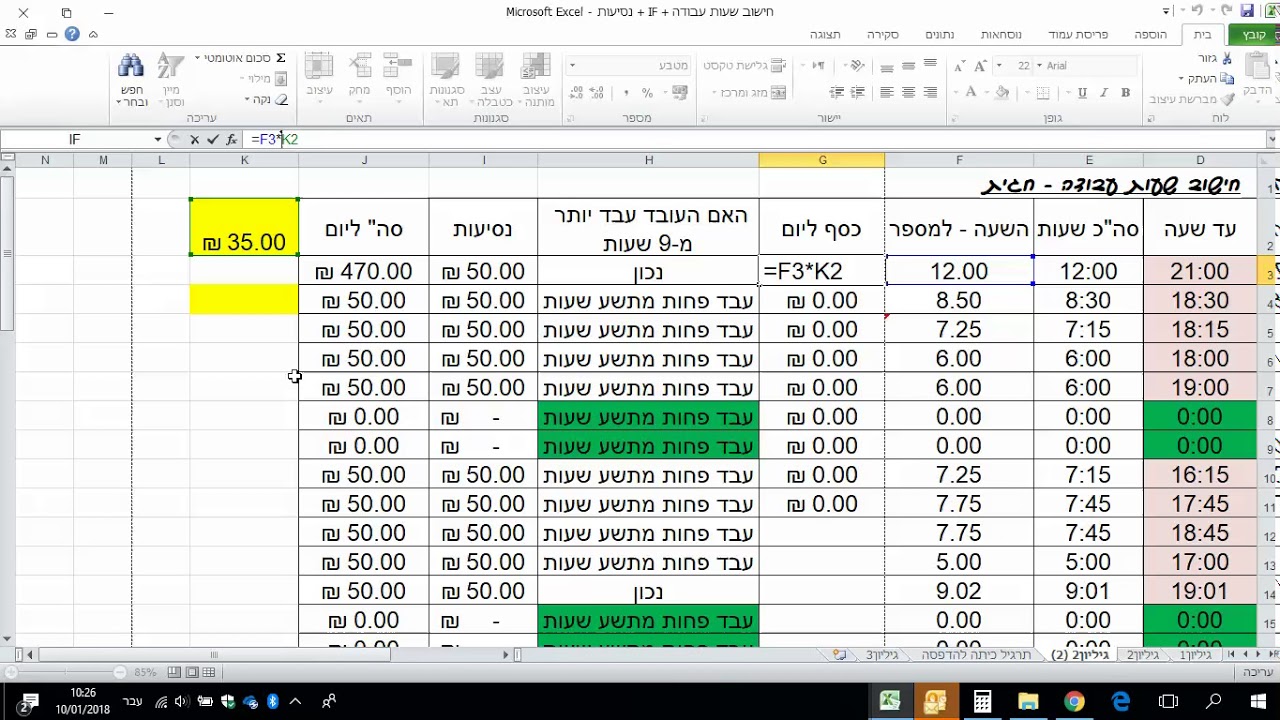Click the Format as Table icon
Screen dimensions: 1280x720
[490, 66]
